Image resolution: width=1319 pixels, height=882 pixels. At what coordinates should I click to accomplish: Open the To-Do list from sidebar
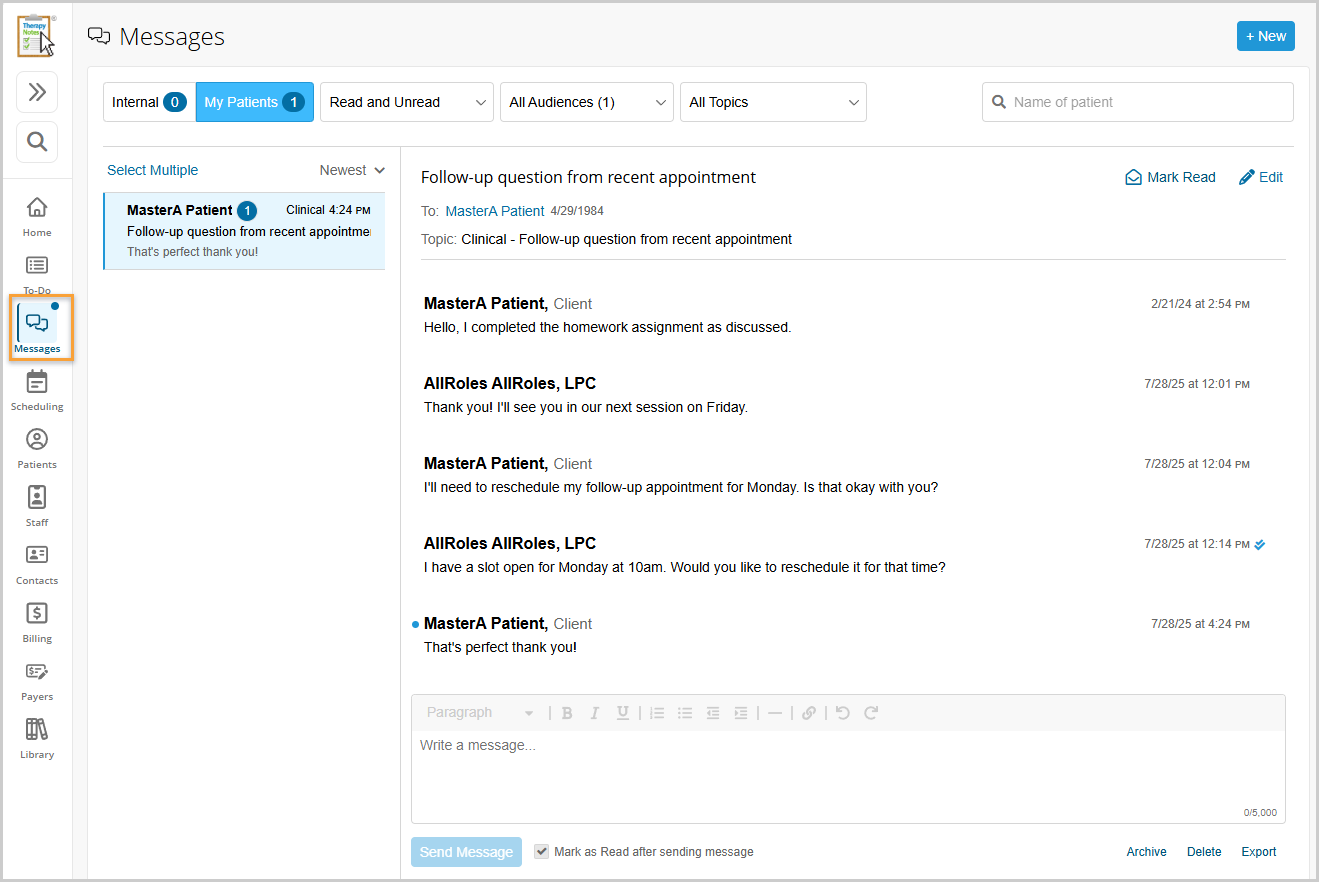coord(36,272)
